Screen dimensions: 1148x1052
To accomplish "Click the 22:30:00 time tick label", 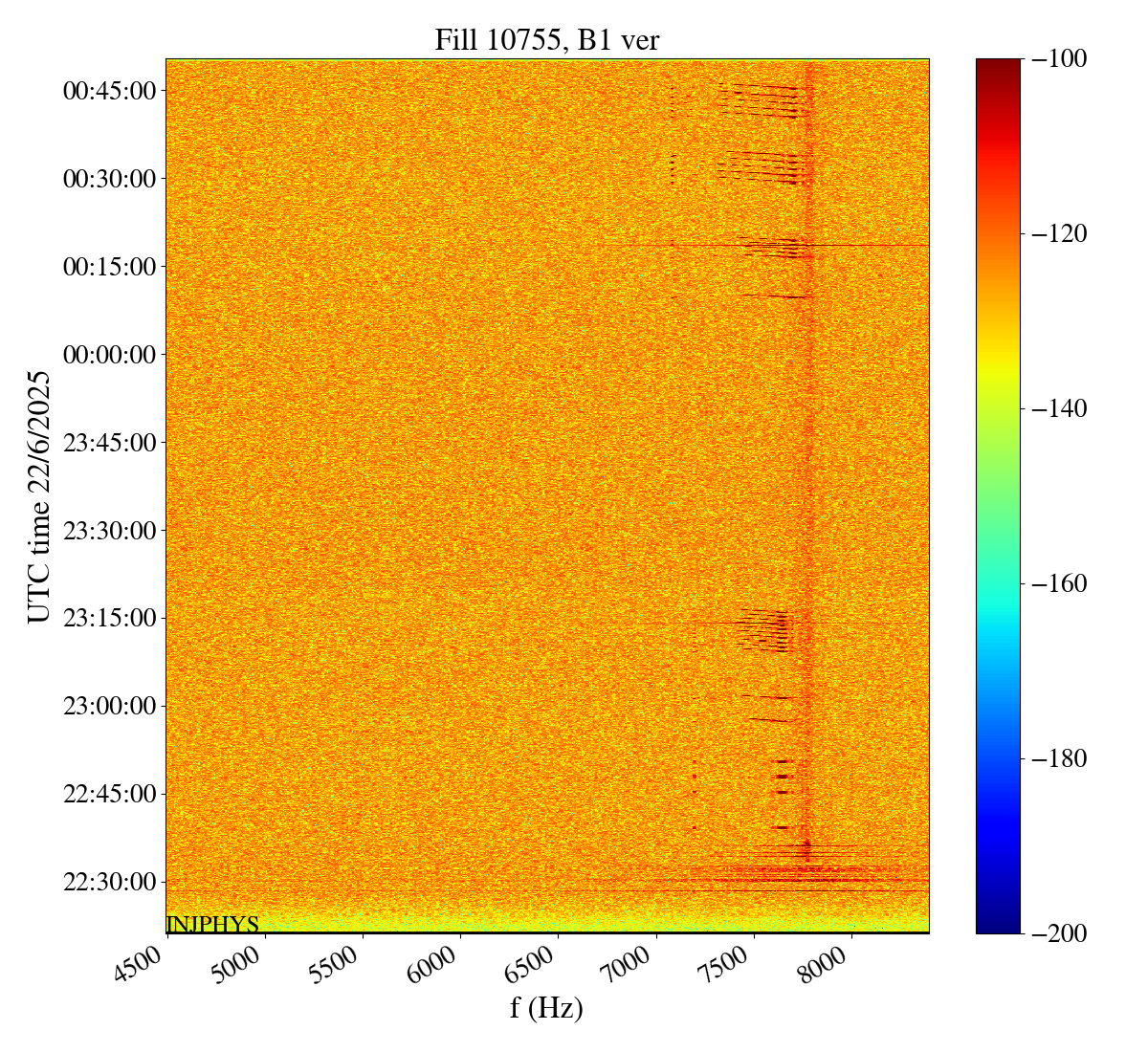I will point(109,882).
